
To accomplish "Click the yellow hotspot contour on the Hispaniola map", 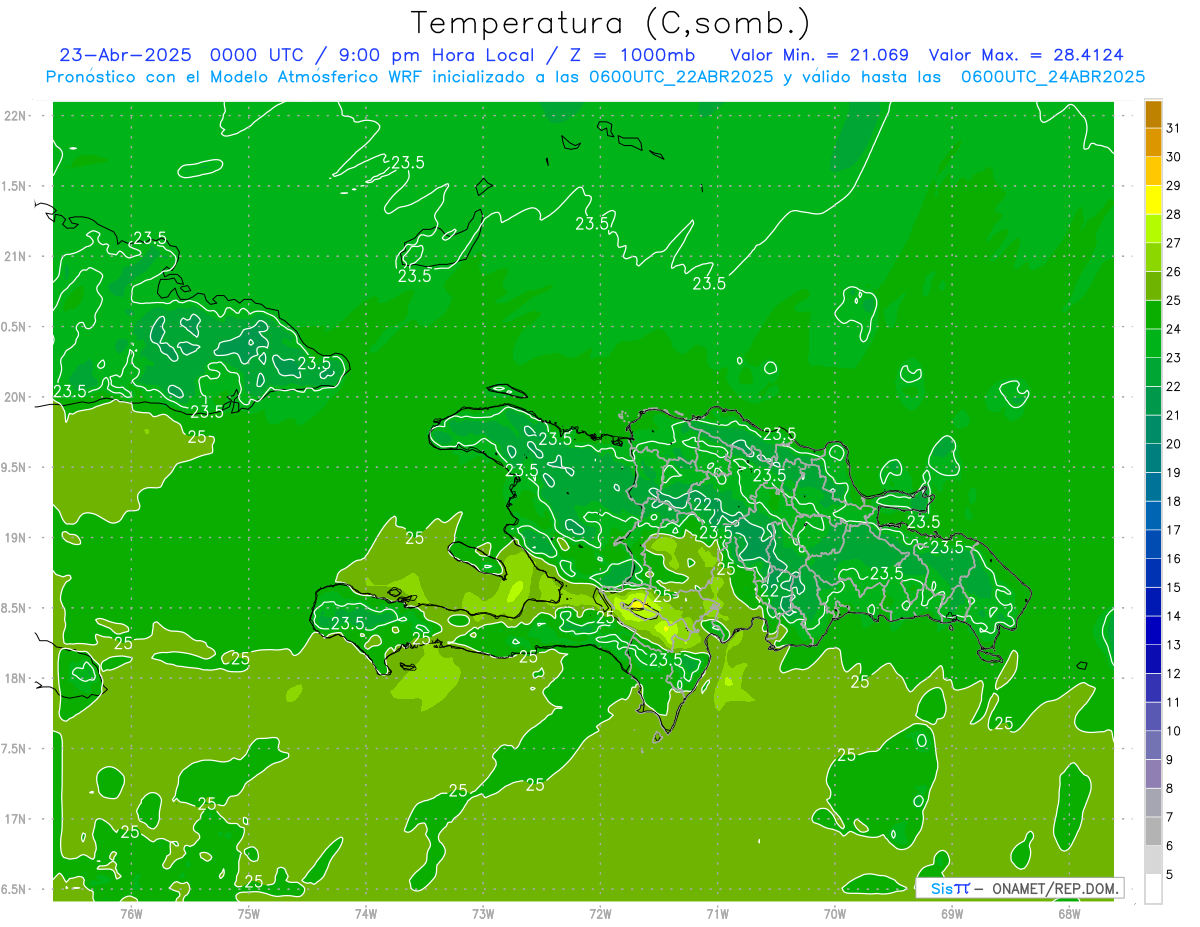I will point(638,605).
